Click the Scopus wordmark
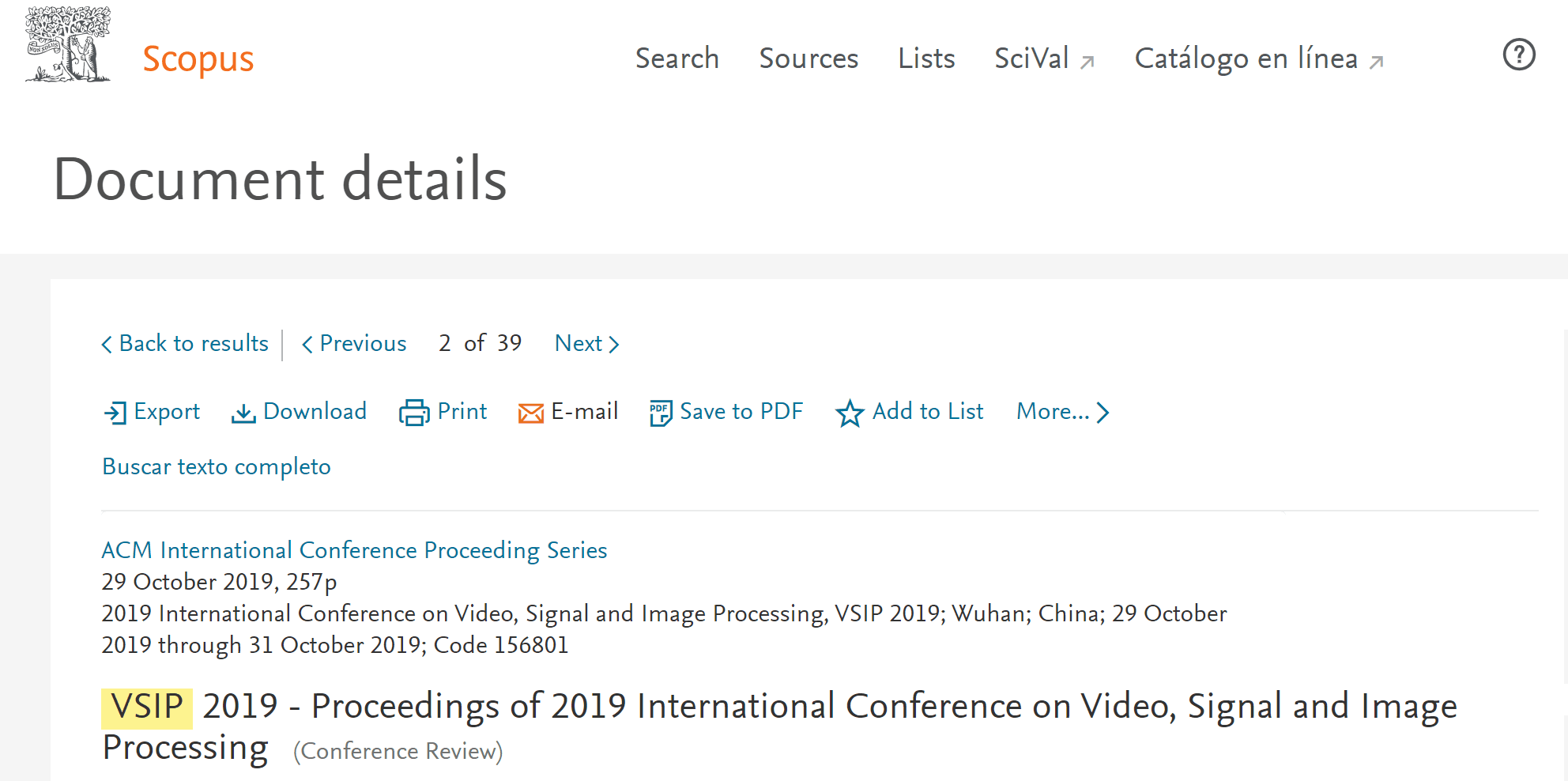 (198, 59)
